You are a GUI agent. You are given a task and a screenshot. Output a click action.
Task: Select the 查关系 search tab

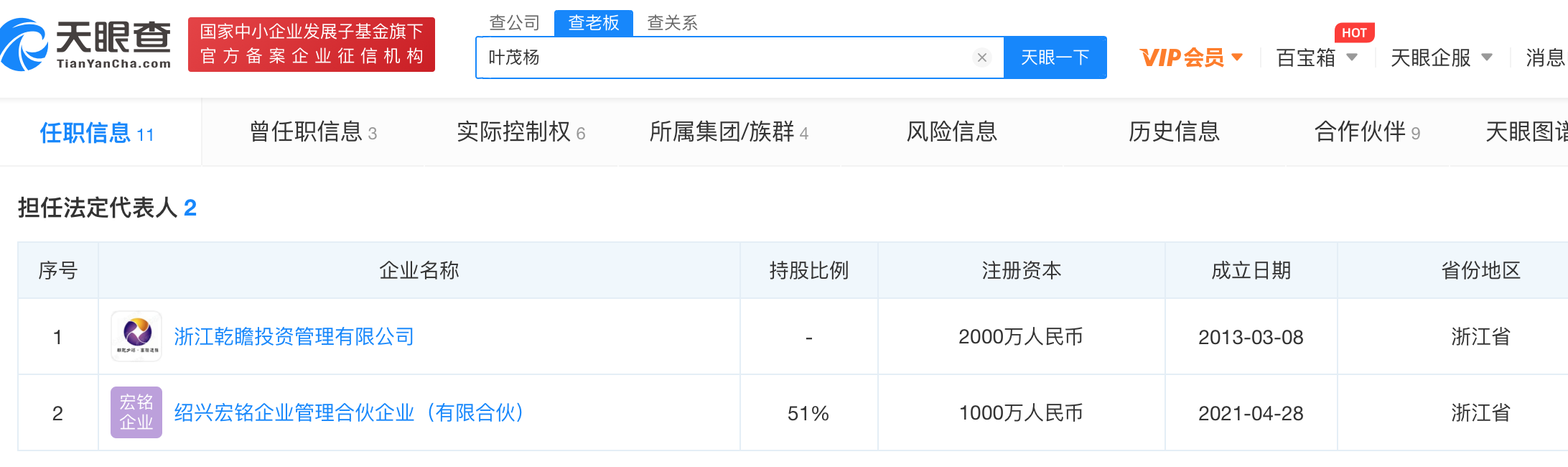coord(672,23)
